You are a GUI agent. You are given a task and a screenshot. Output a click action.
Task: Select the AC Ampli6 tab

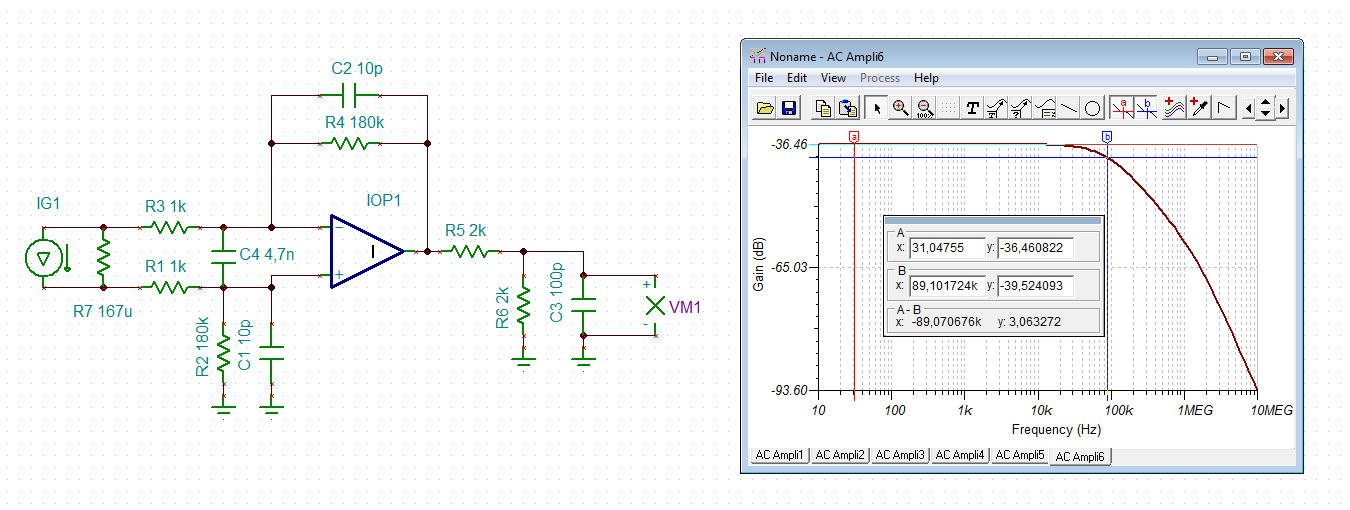[1081, 456]
